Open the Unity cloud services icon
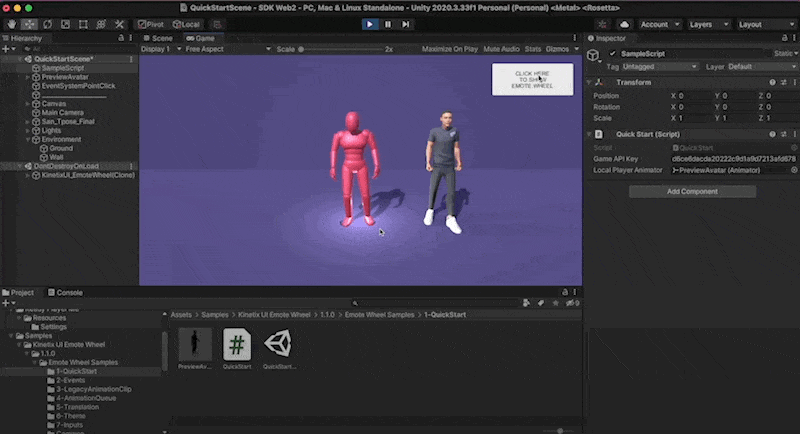This screenshot has height=434, width=800. tap(624, 24)
